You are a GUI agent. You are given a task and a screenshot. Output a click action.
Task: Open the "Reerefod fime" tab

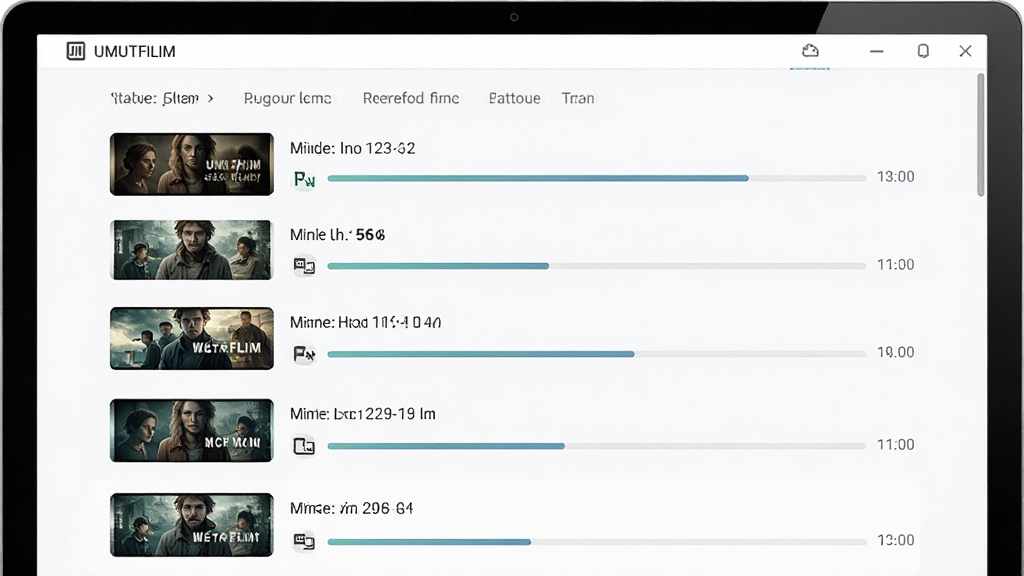tap(411, 98)
